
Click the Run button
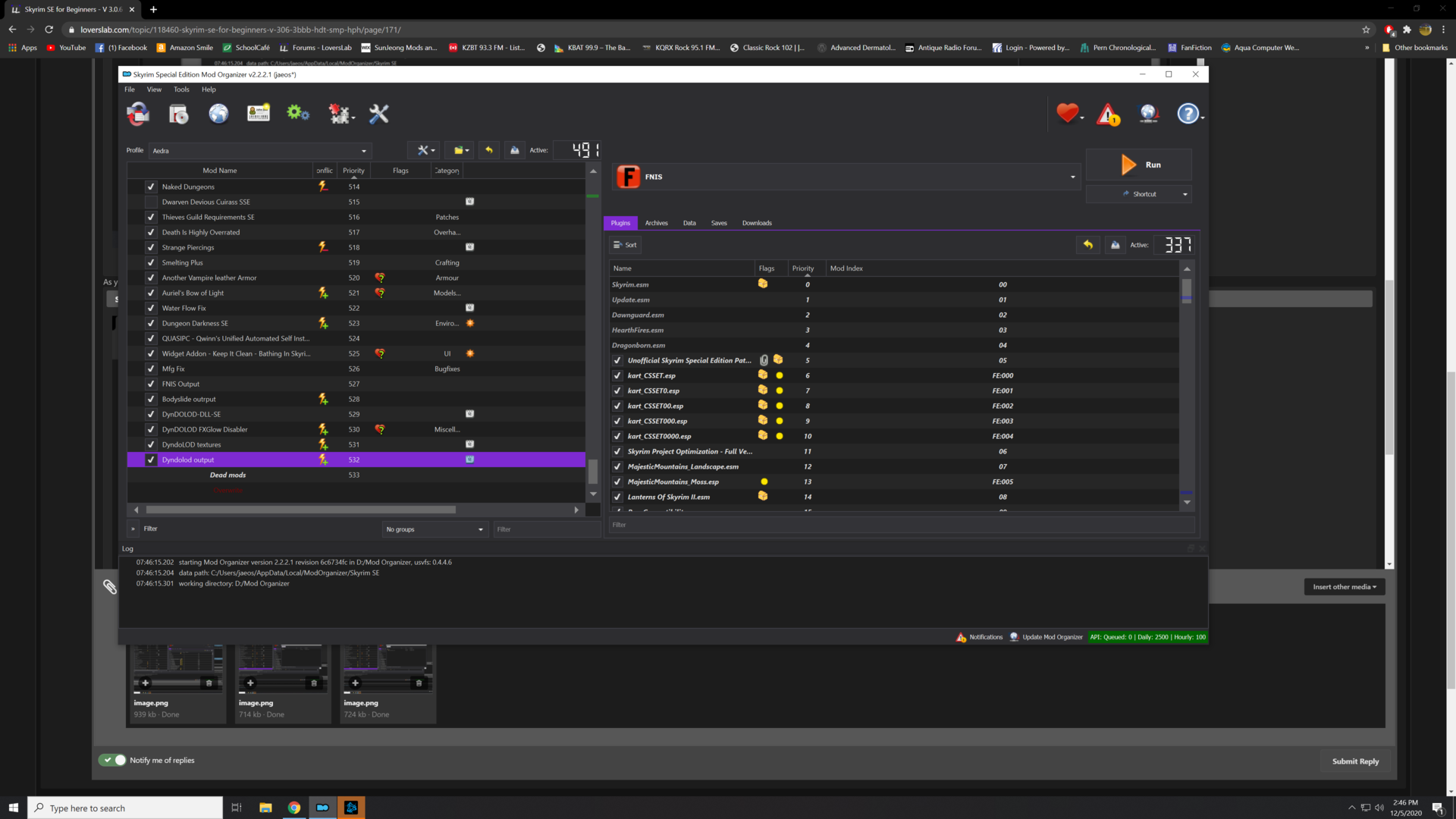(1139, 165)
